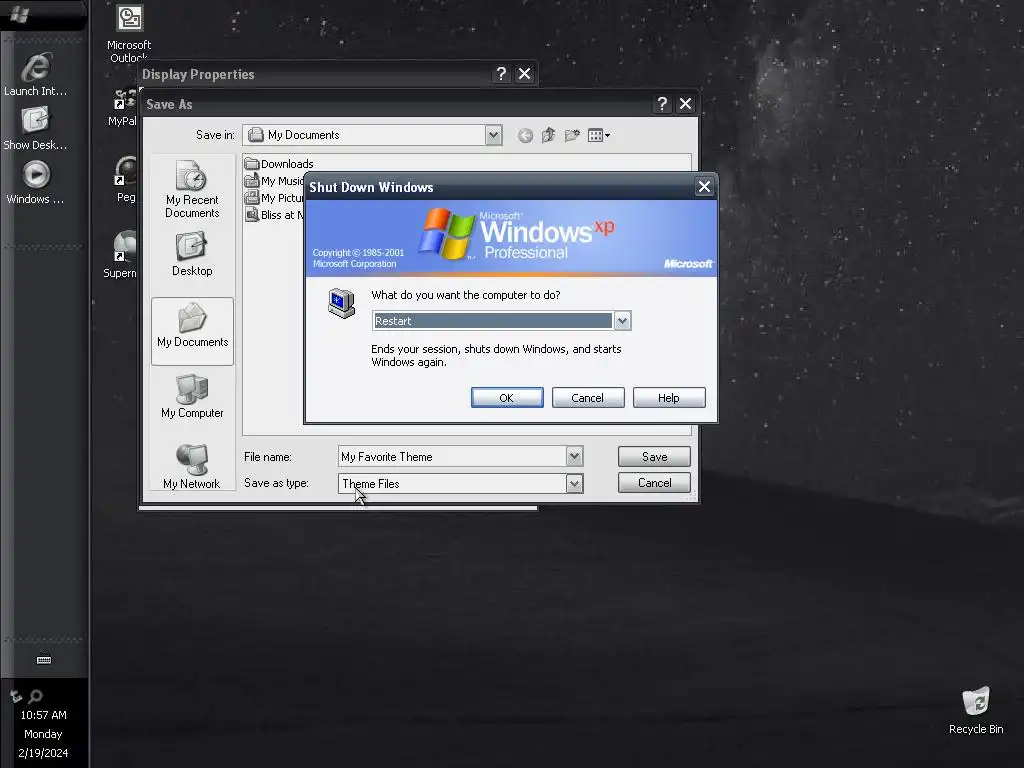The image size is (1024, 768).
Task: Open Windows Media Player quick launch icon
Action: (x=35, y=182)
